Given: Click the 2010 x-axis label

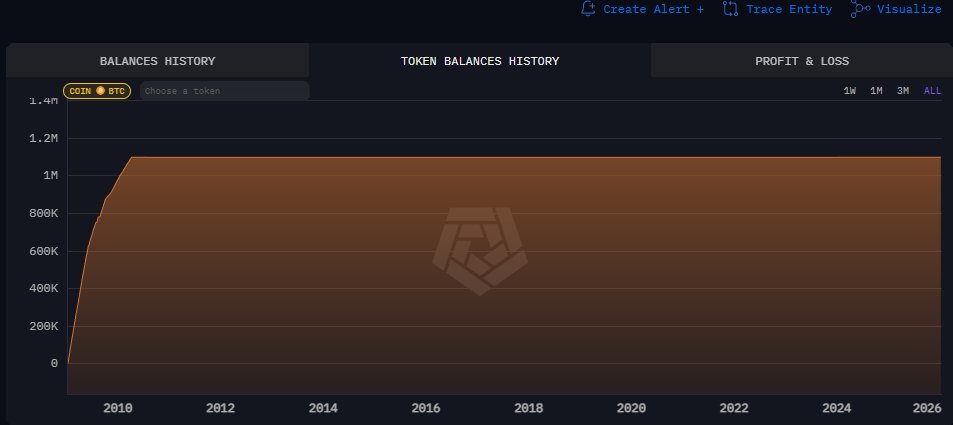Looking at the screenshot, I should point(118,408).
